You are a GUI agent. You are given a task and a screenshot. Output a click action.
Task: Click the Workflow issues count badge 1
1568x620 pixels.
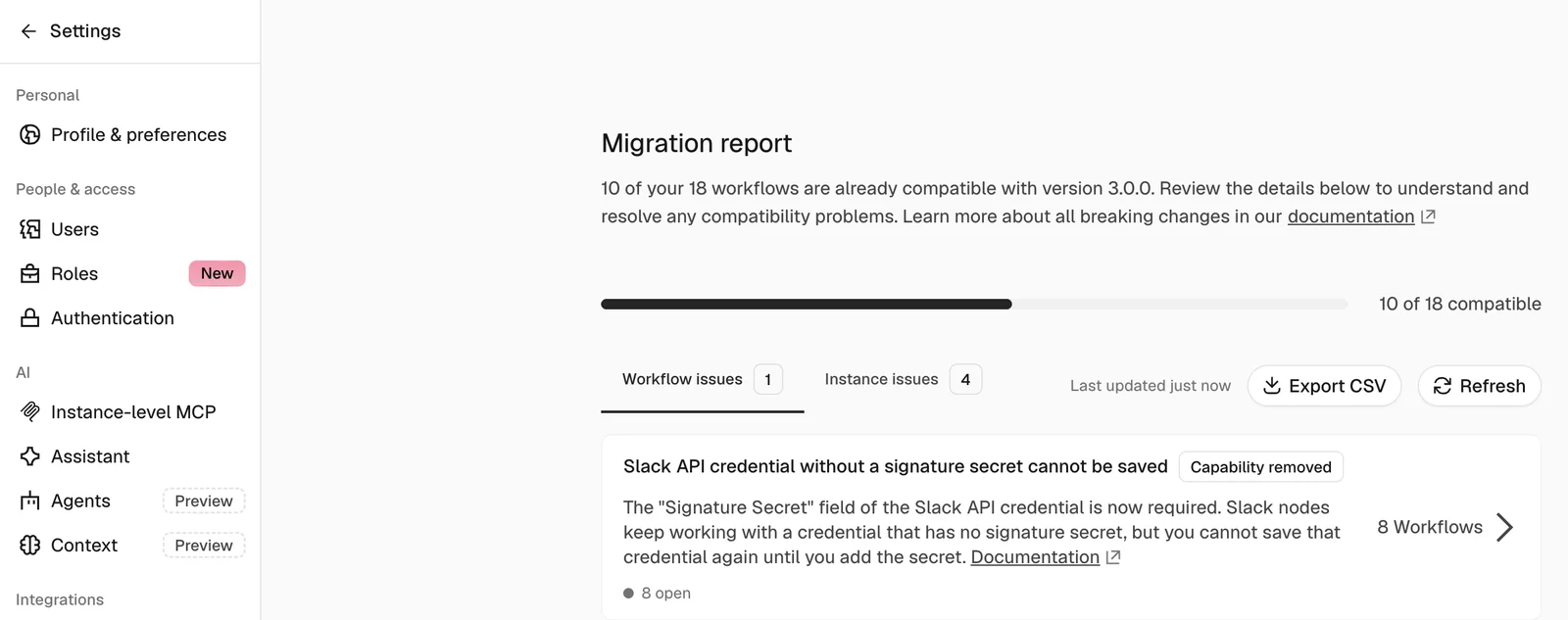[x=768, y=379]
